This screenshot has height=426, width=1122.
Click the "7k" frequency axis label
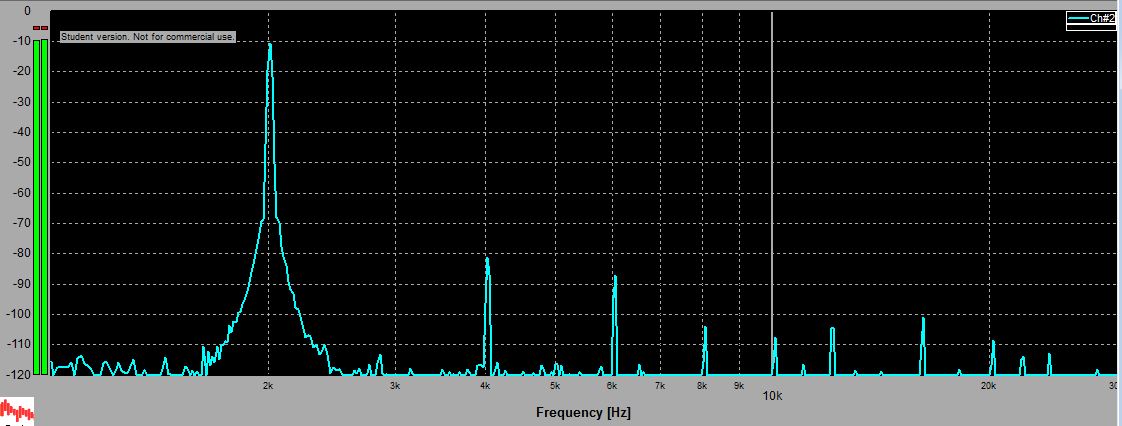click(660, 386)
